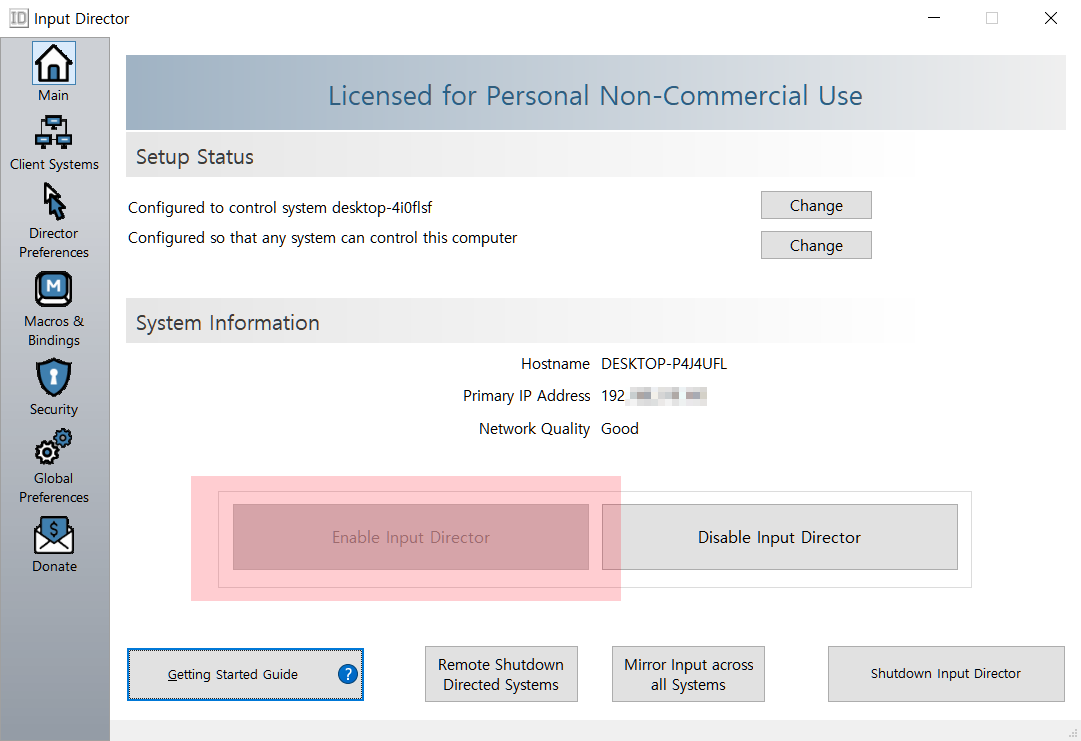This screenshot has height=741, width=1081.
Task: Click text 'Configured to control system desktop-4i0flsf'
Action: coord(280,207)
